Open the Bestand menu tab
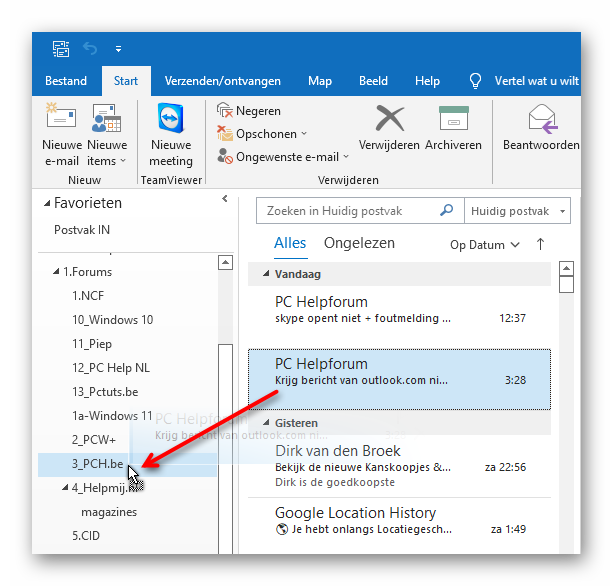Image resolution: width=613 pixels, height=586 pixels. point(66,81)
